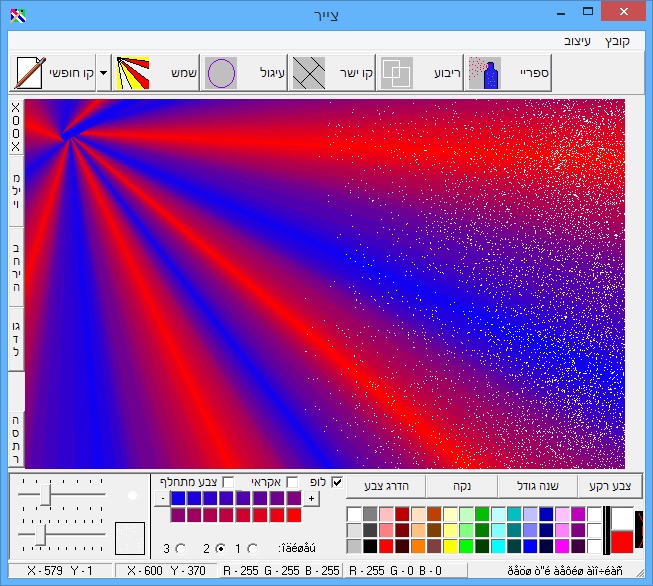Click the garbled credit text in the status bar
This screenshot has width=653, height=586.
pyautogui.click(x=565, y=571)
